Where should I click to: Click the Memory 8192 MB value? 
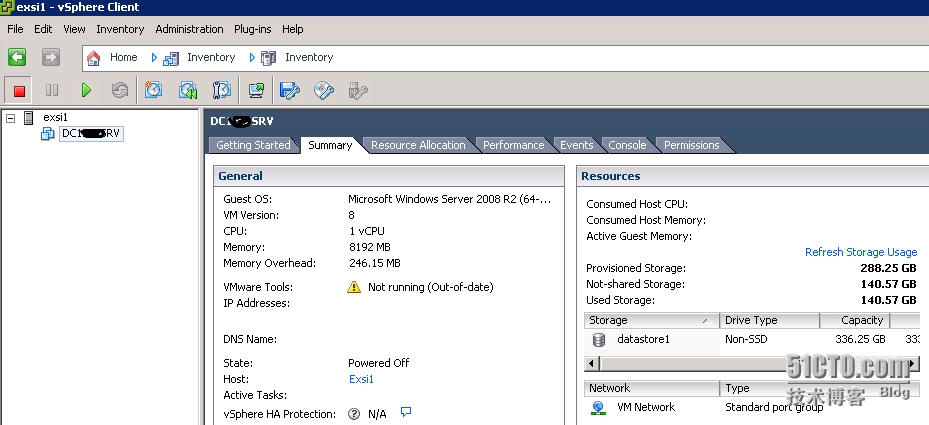click(x=370, y=247)
